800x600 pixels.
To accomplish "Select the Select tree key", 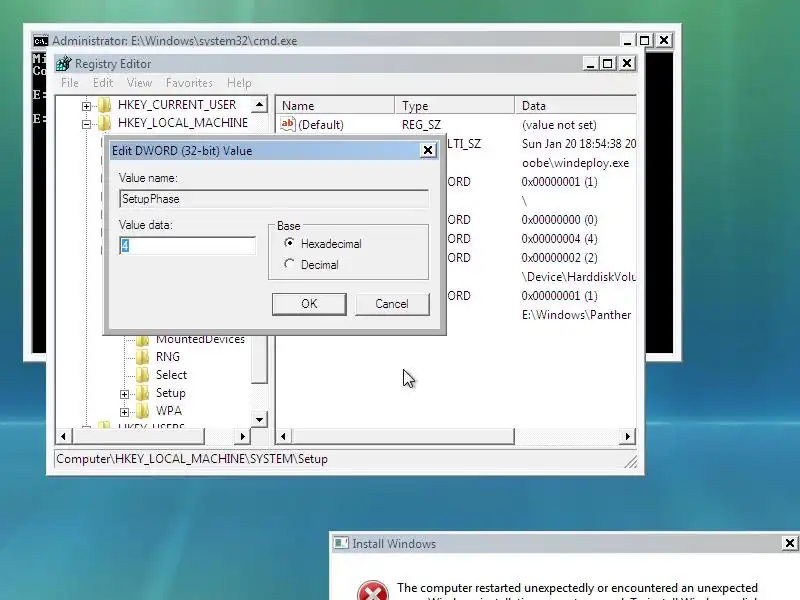I will (171, 375).
